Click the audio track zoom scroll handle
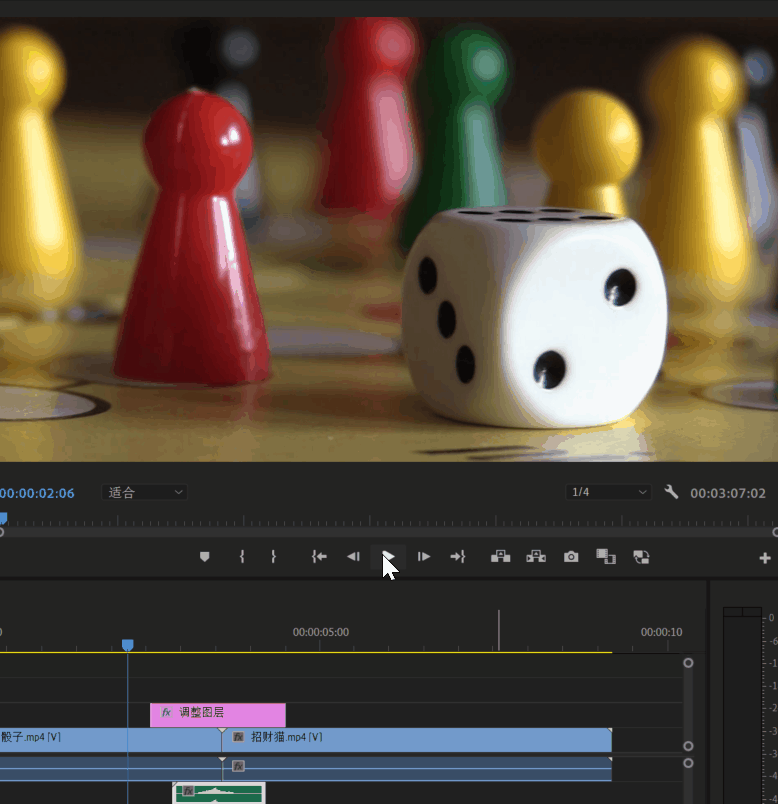 click(688, 763)
